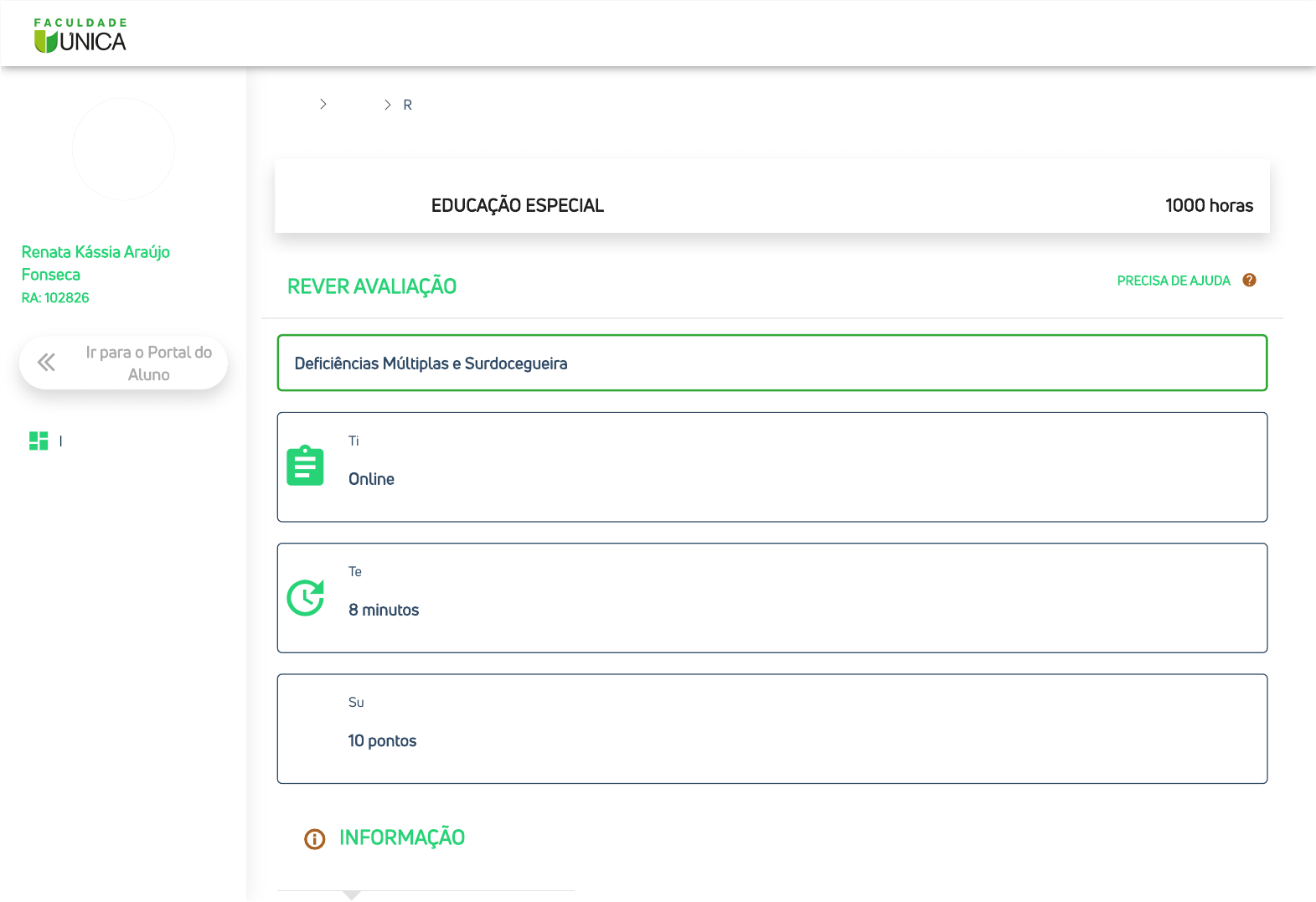
Task: Select the R breadcrumb item
Action: coord(408,105)
